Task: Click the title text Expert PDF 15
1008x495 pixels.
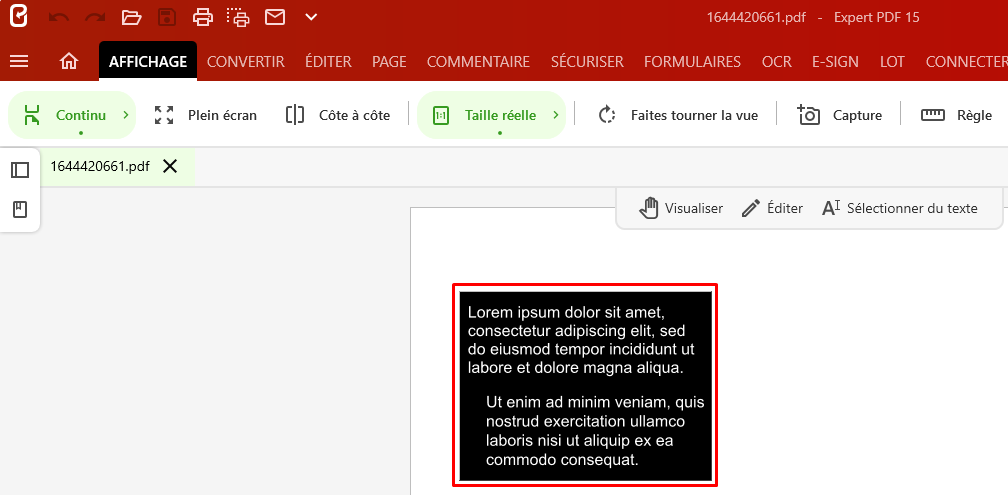Action: (x=877, y=17)
